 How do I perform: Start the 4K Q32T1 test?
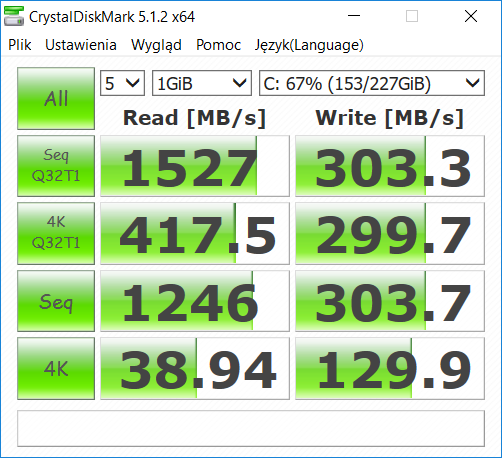56,233
